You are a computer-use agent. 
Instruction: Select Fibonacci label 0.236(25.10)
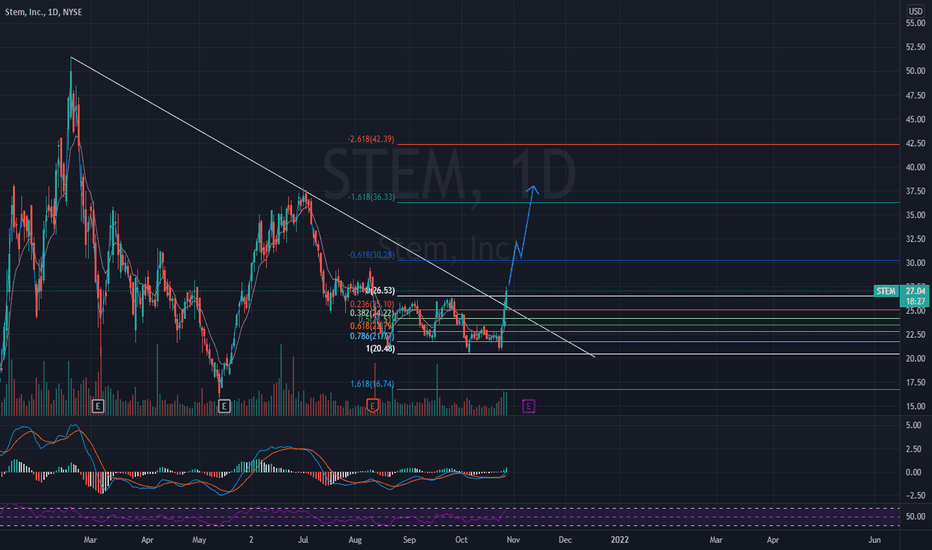[372, 304]
